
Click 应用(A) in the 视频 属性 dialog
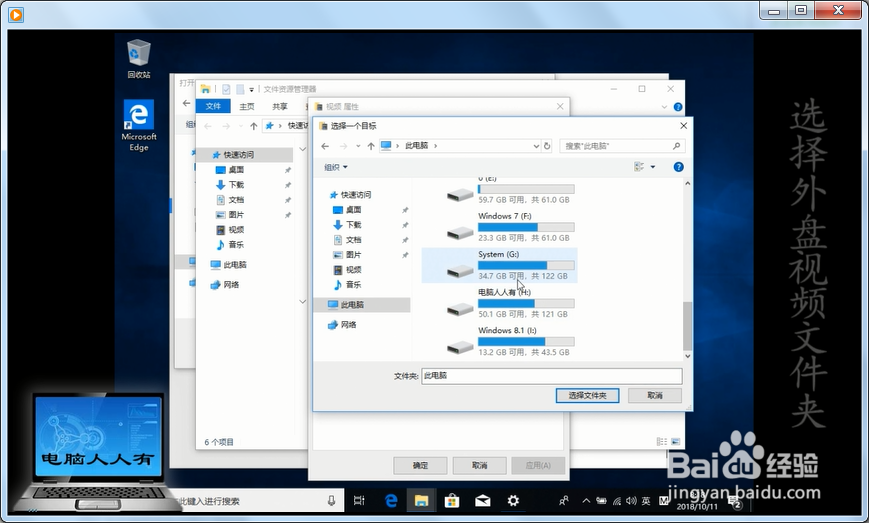(538, 465)
